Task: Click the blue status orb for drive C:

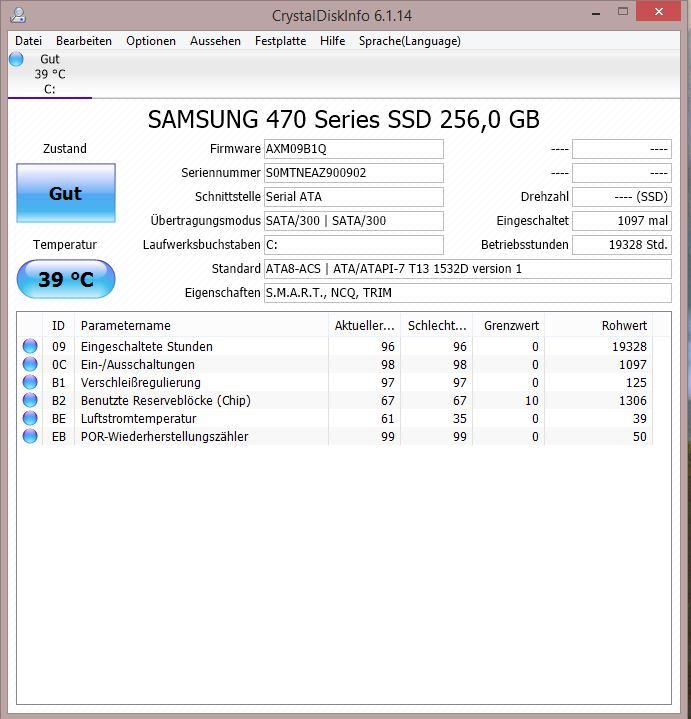Action: pos(17,59)
